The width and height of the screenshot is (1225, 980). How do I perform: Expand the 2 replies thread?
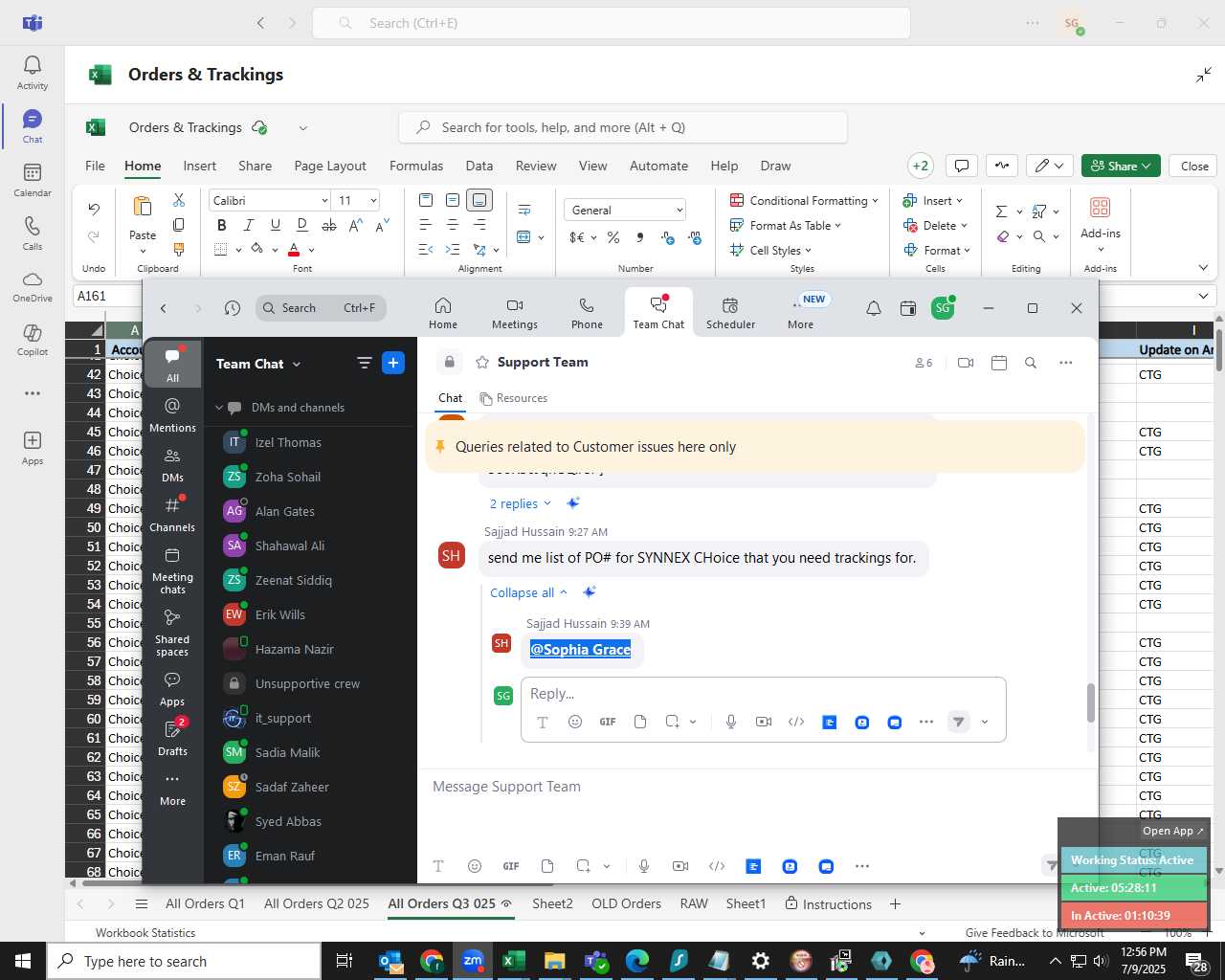click(x=521, y=503)
